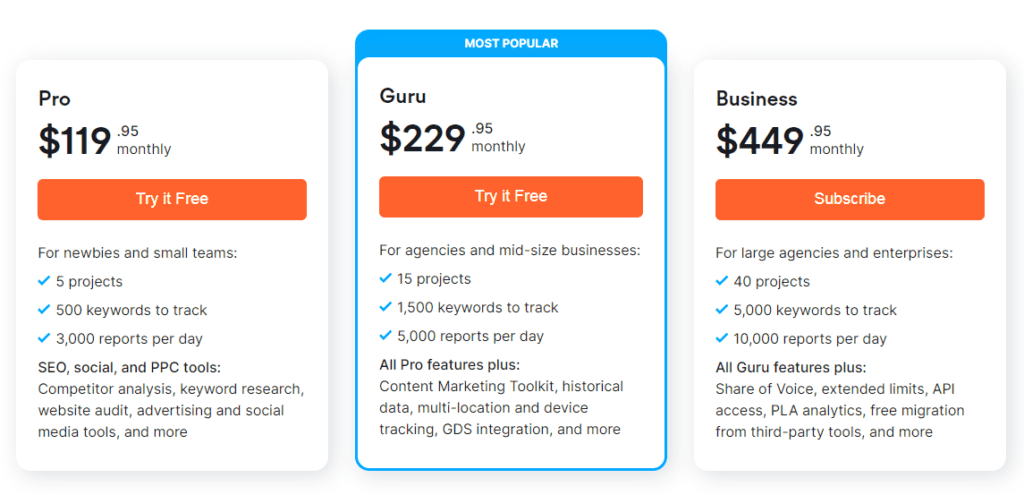Screen dimensions: 1024x495
Task: Click the Pro plan Try it Free button
Action: click(x=172, y=199)
